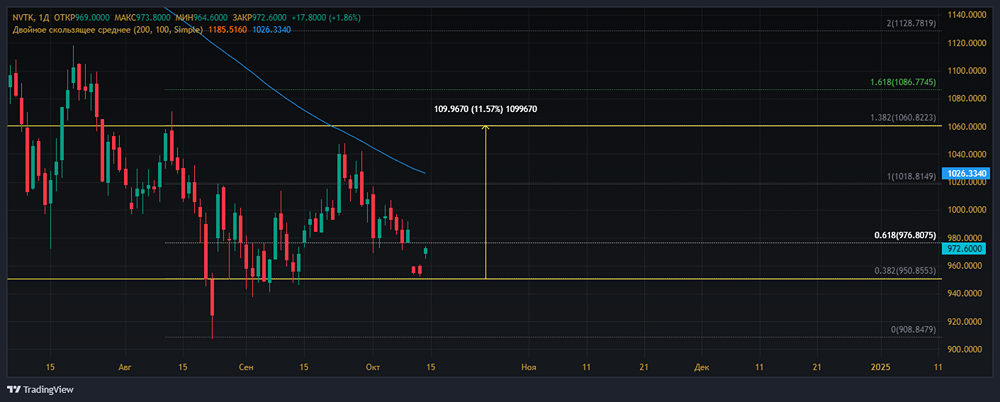Click the 1040.0000 price axis label

coord(967,154)
